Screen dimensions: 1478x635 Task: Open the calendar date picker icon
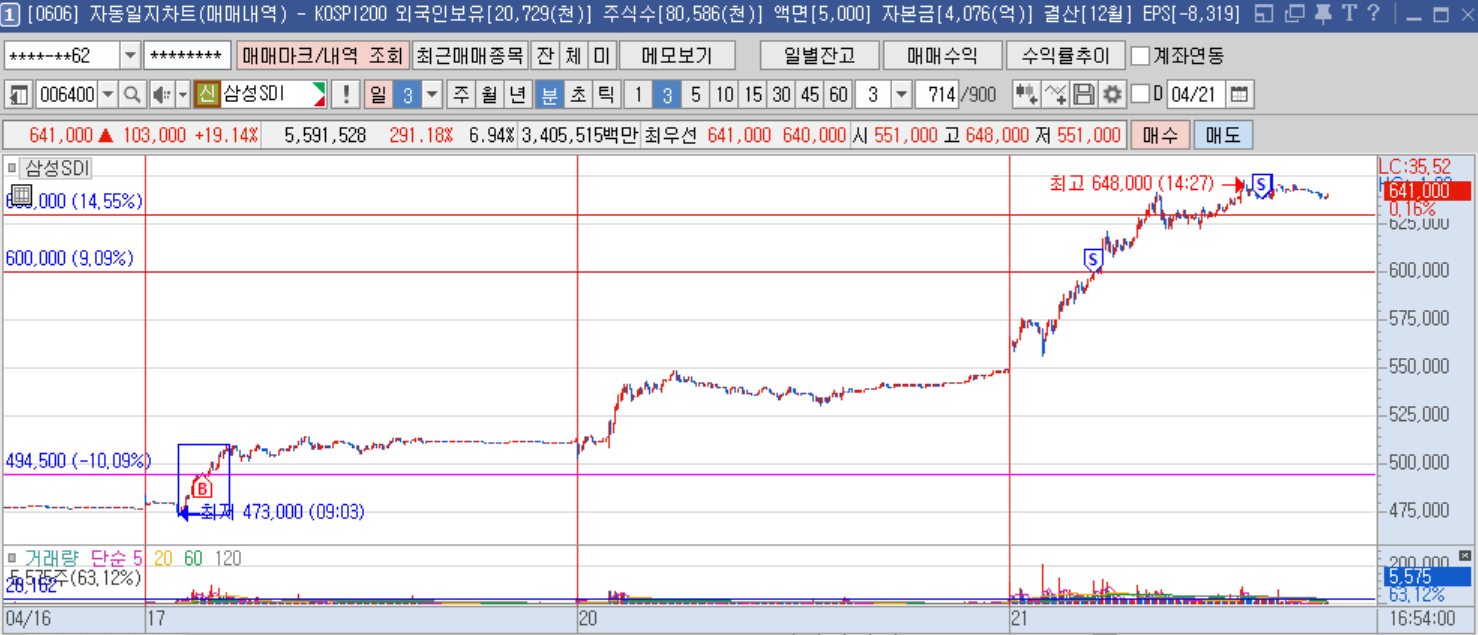pyautogui.click(x=1239, y=95)
